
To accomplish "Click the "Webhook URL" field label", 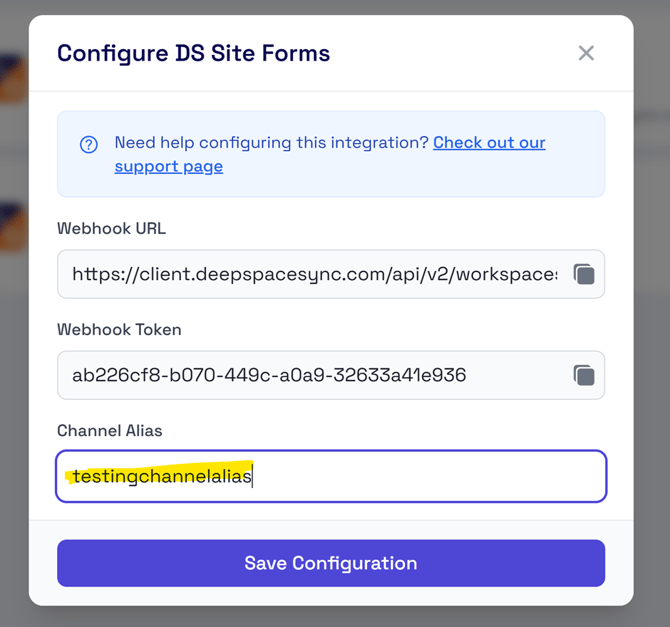I will (x=112, y=228).
